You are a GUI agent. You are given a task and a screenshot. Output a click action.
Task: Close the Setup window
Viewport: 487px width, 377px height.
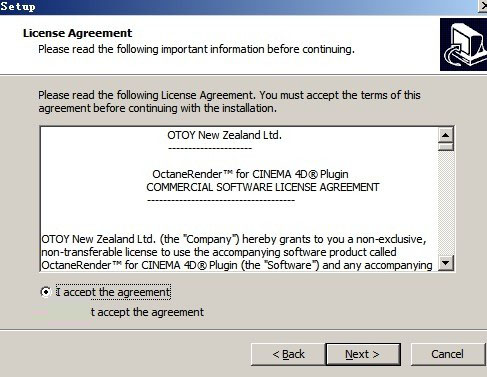pos(483,6)
